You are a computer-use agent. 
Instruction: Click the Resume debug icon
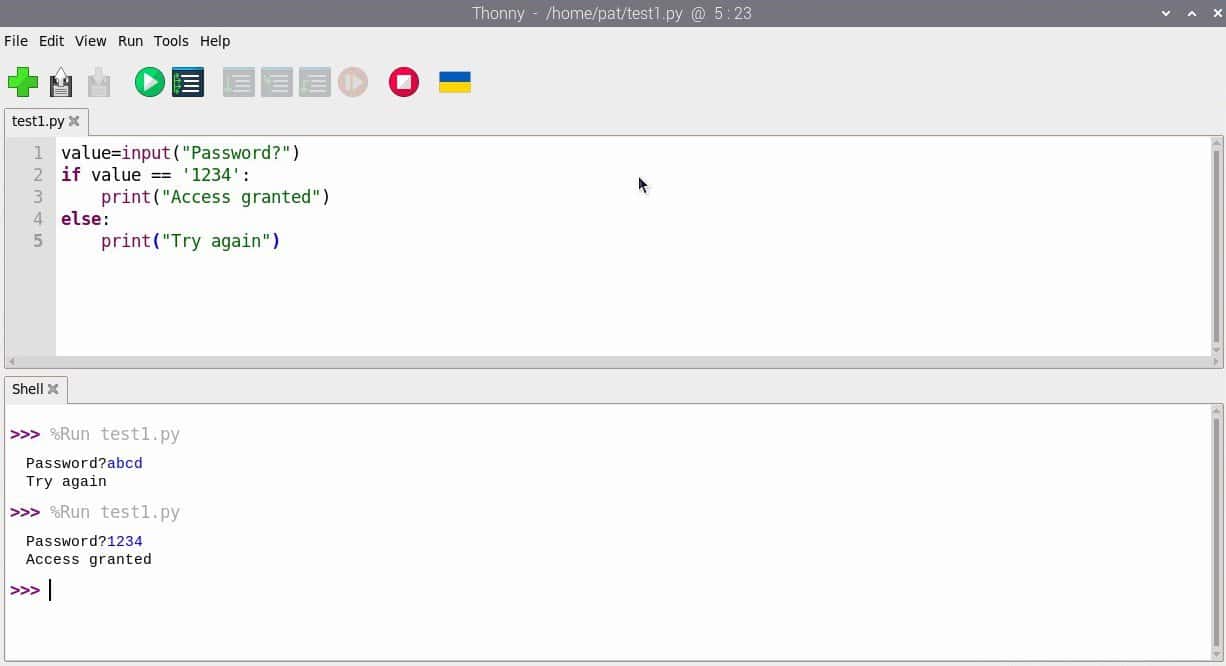click(x=353, y=82)
